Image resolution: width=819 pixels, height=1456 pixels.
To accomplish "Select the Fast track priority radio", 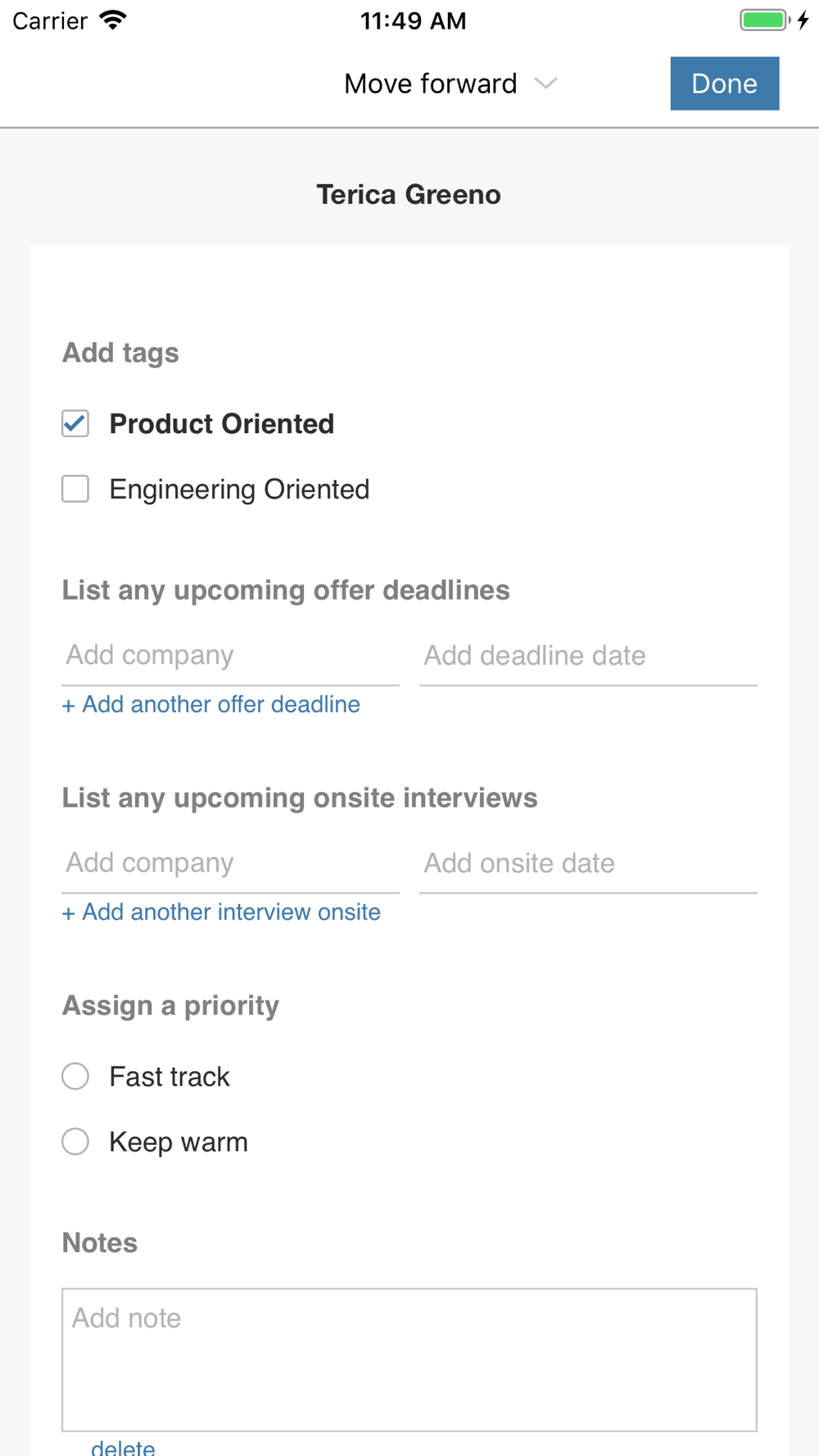I will pos(75,1076).
